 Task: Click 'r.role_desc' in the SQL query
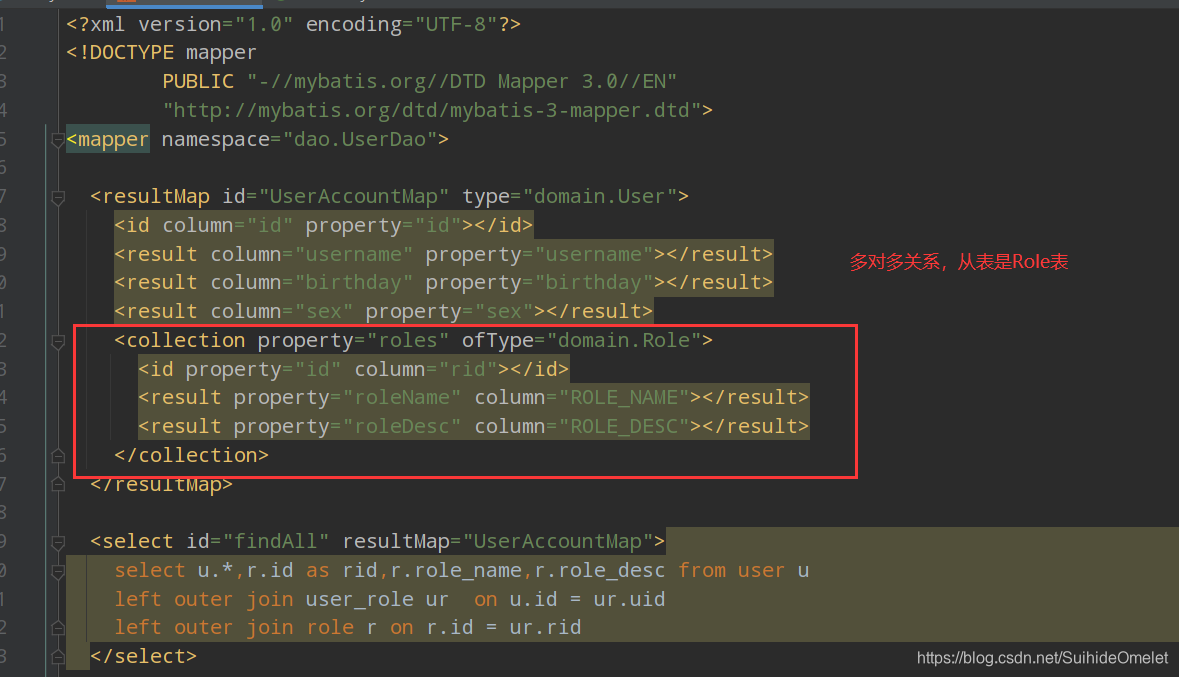600,571
